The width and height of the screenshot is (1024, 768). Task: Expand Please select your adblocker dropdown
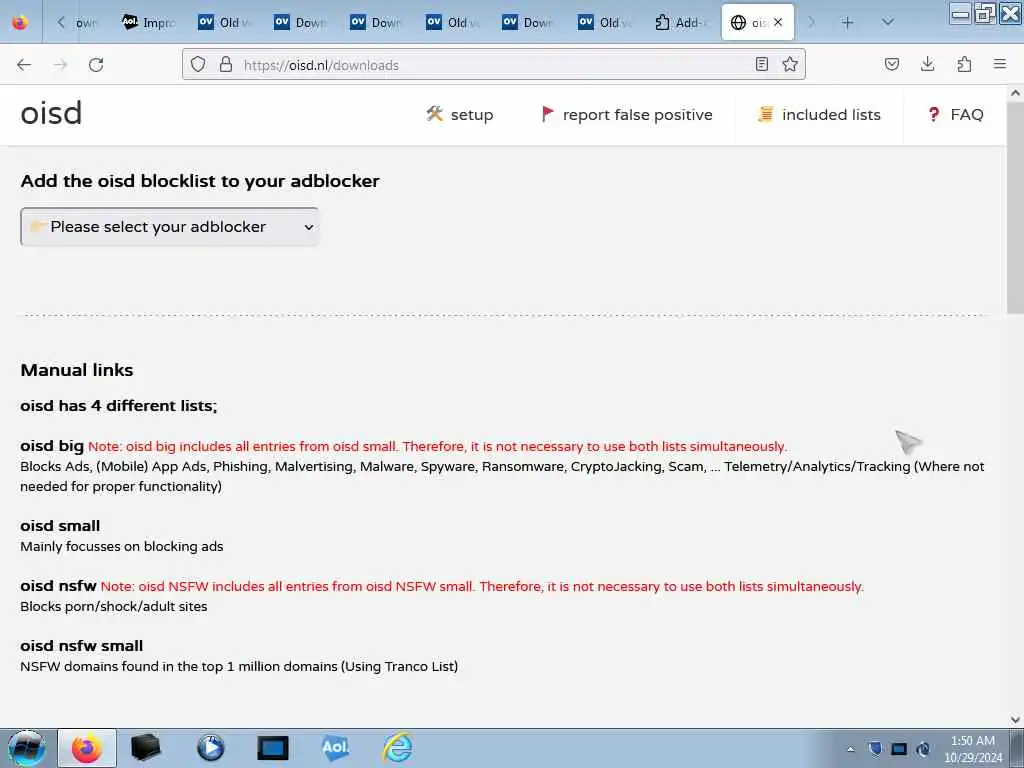[x=170, y=227]
